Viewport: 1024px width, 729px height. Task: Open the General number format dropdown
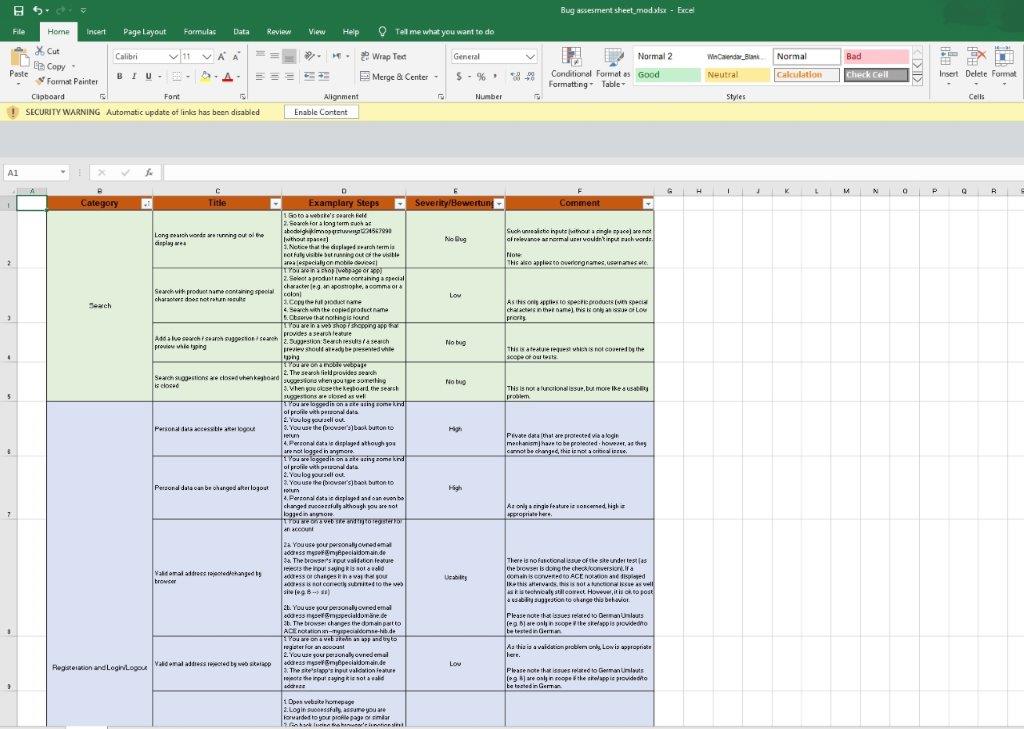pyautogui.click(x=530, y=57)
